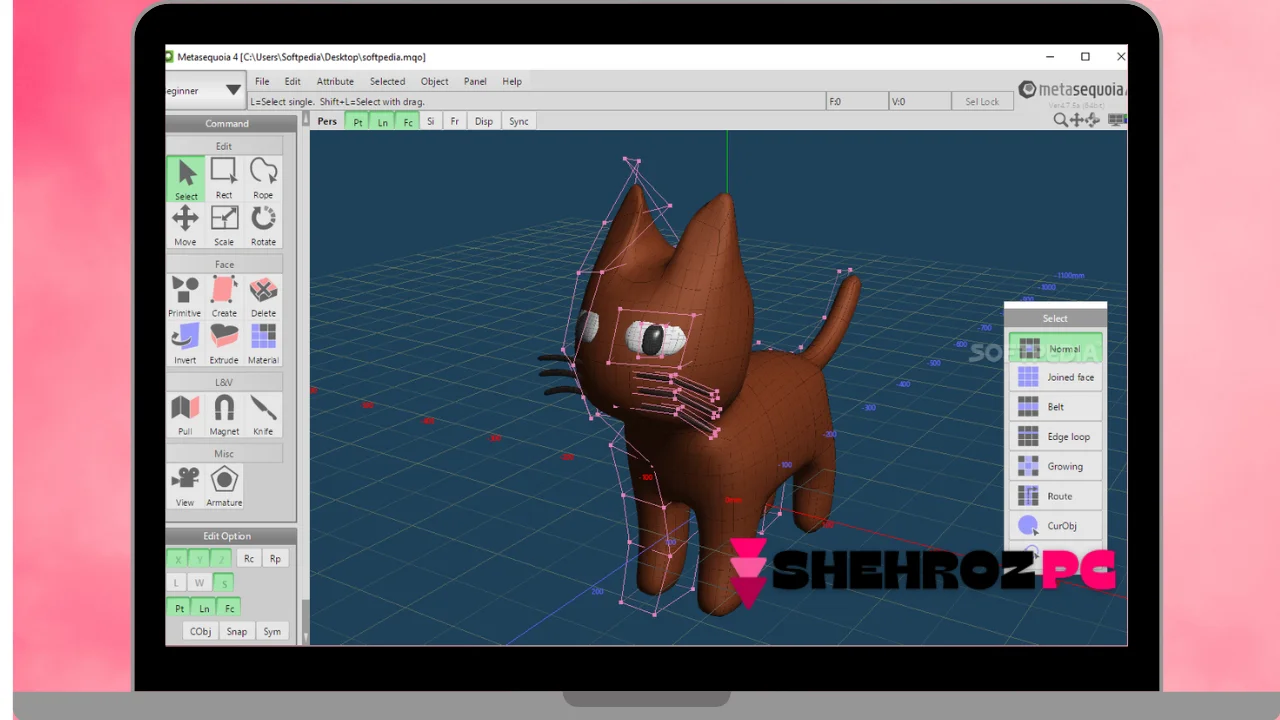Toggle Ln display in viewport toolbar
The width and height of the screenshot is (1280, 720).
(382, 121)
